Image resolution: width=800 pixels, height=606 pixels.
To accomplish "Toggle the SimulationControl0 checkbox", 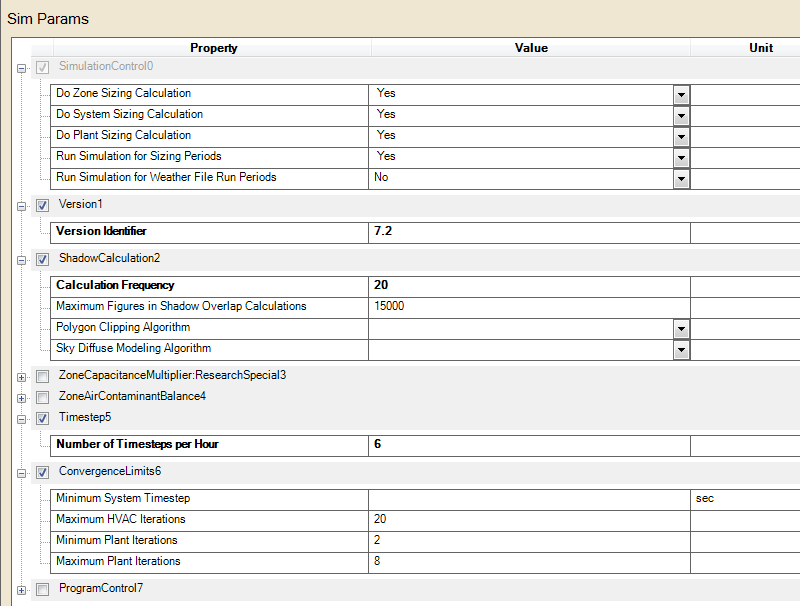I will pos(42,67).
